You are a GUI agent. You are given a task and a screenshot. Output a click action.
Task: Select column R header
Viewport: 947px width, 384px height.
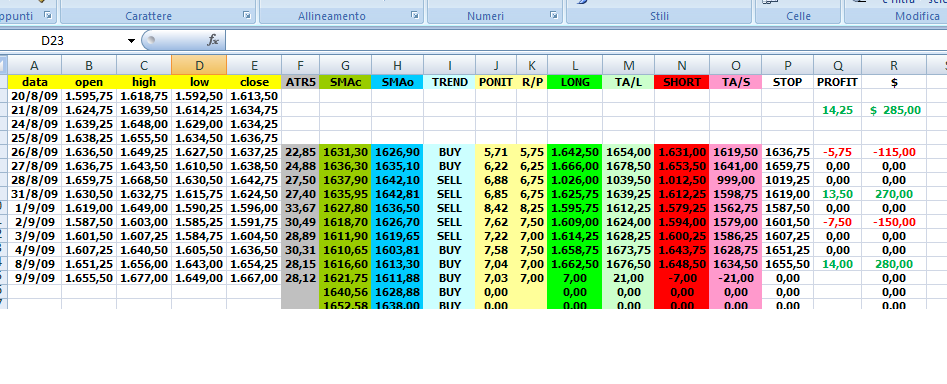[894, 65]
